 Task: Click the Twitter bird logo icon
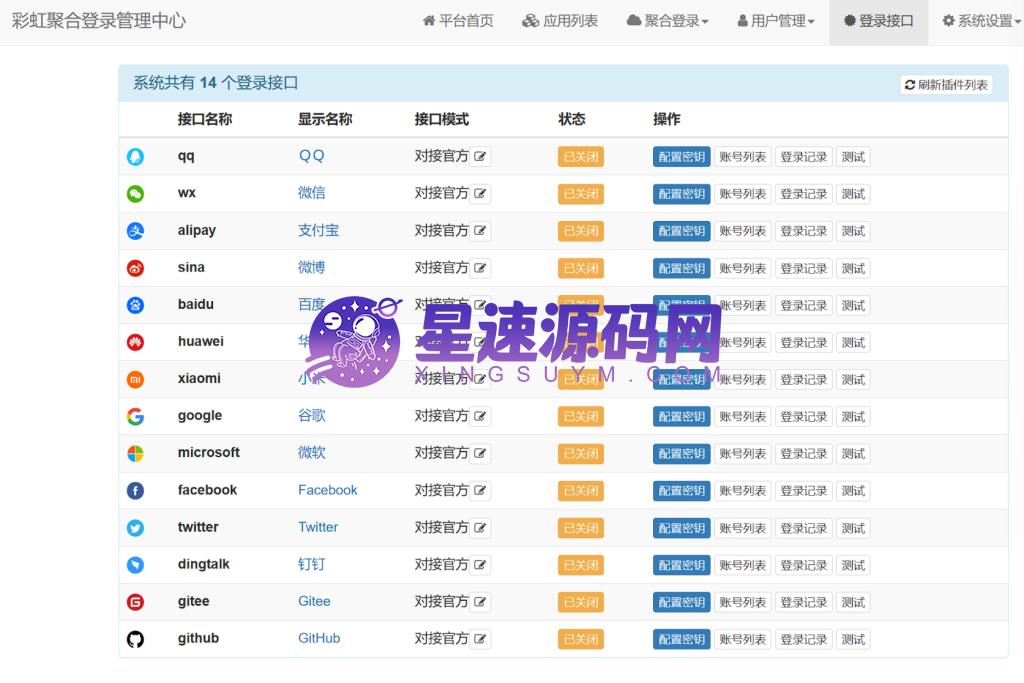coord(135,528)
